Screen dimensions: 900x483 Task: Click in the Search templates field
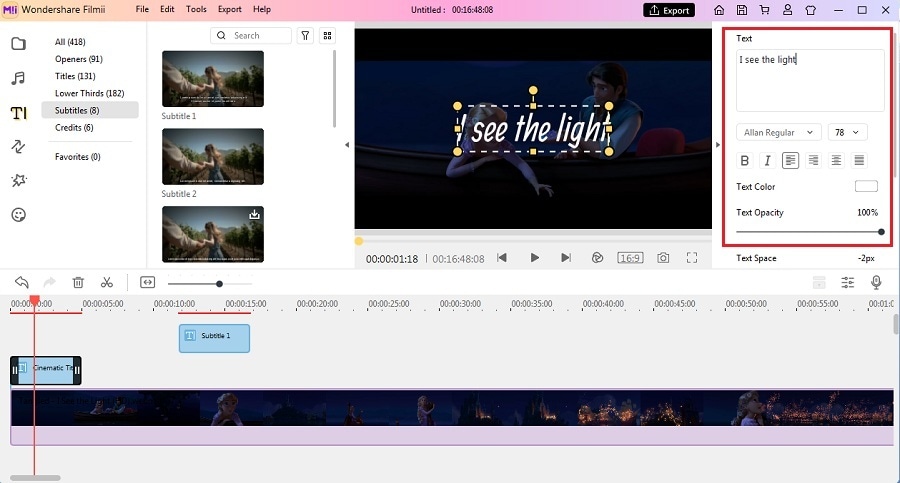pyautogui.click(x=251, y=36)
